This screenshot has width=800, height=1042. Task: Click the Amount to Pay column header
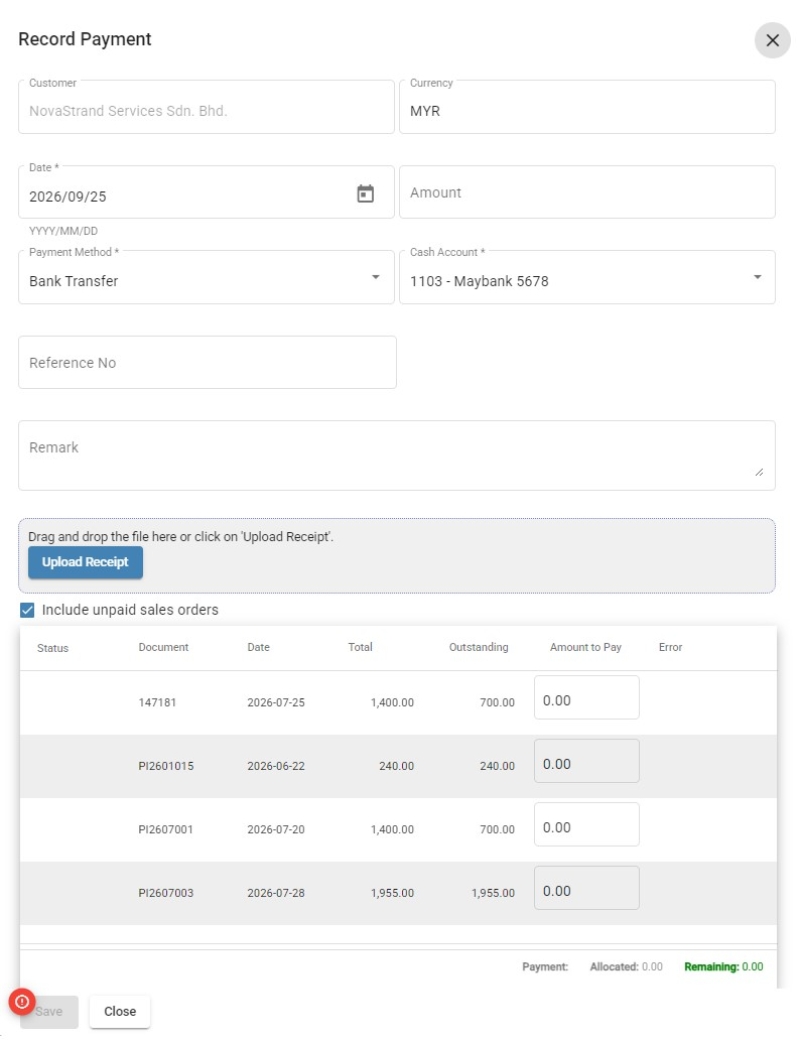[585, 647]
